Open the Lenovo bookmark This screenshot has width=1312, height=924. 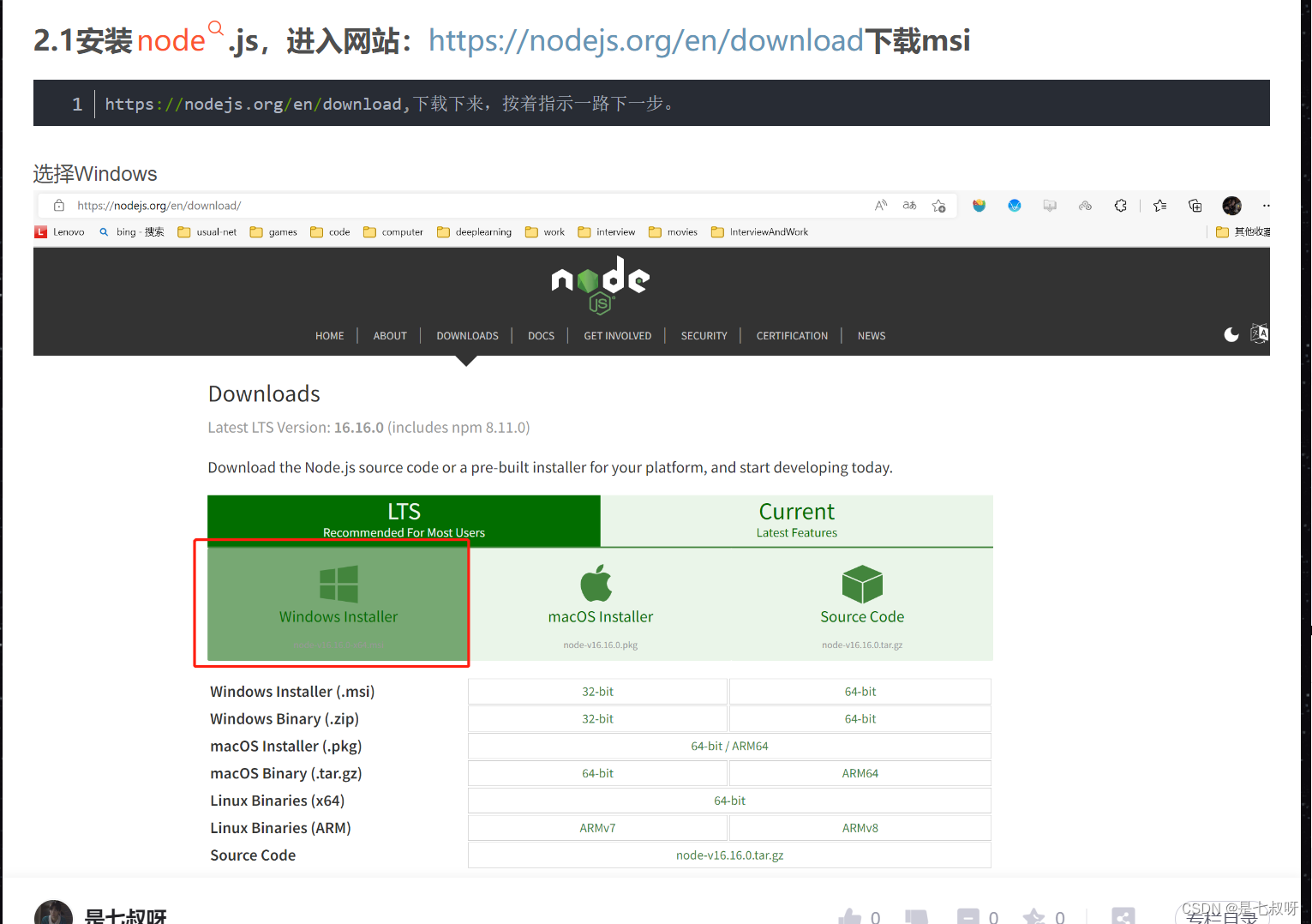point(60,232)
